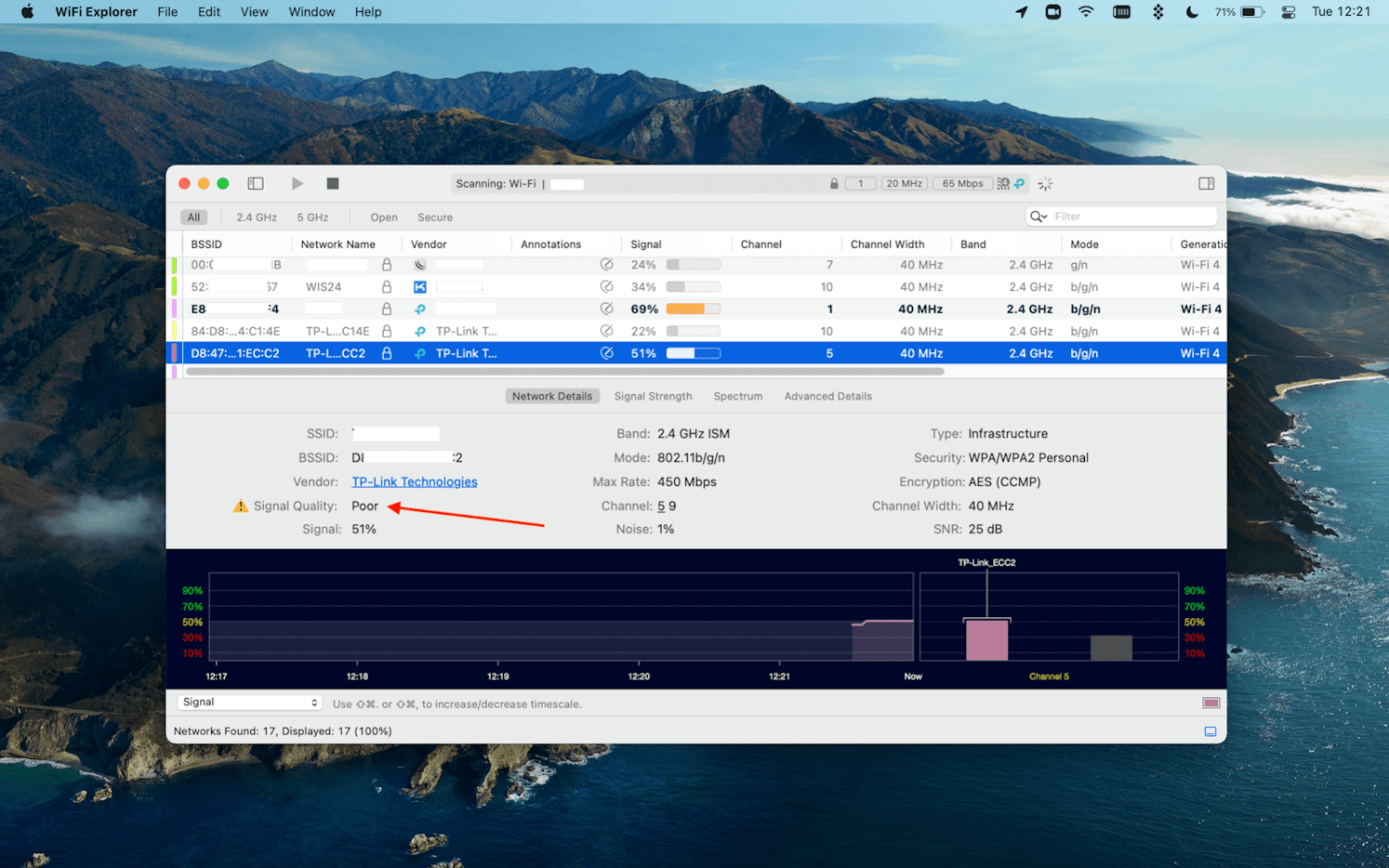Toggle the right inspector panel icon
The width and height of the screenshot is (1389, 868).
coord(1206,184)
